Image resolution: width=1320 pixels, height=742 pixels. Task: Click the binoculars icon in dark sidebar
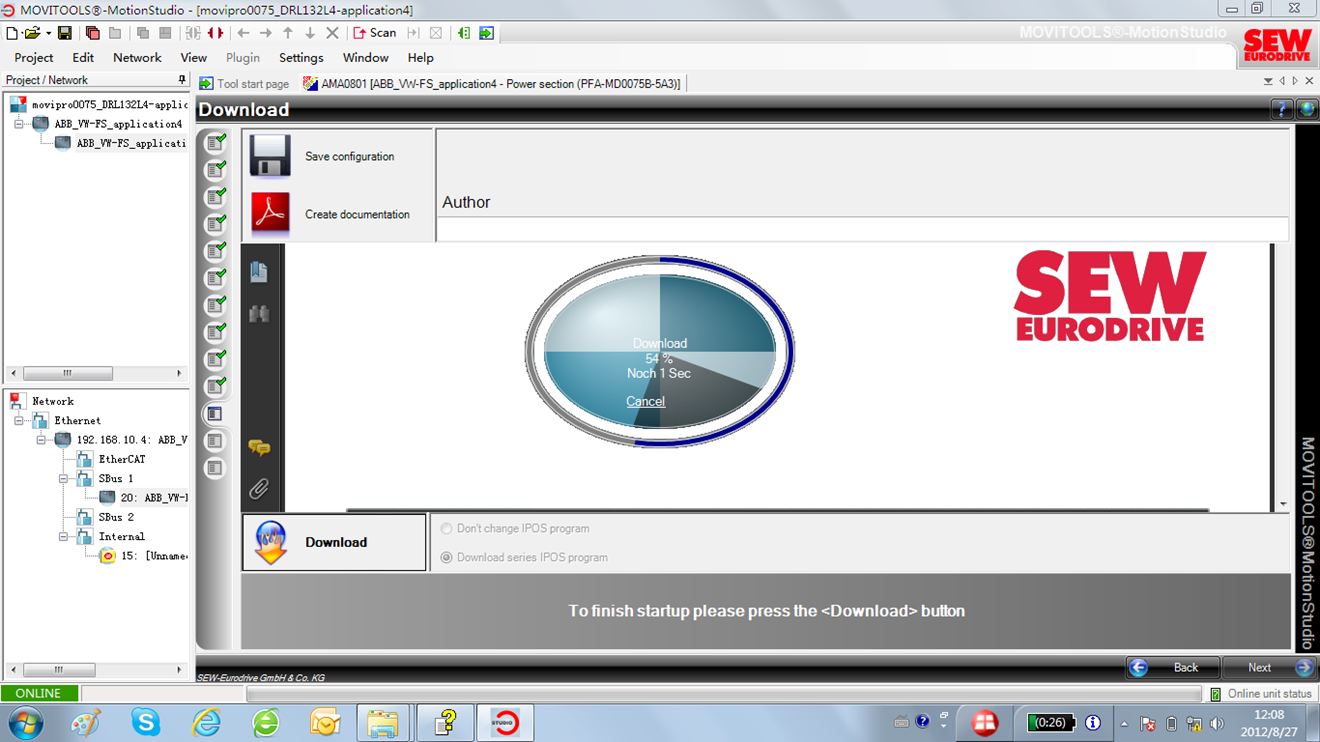(259, 314)
